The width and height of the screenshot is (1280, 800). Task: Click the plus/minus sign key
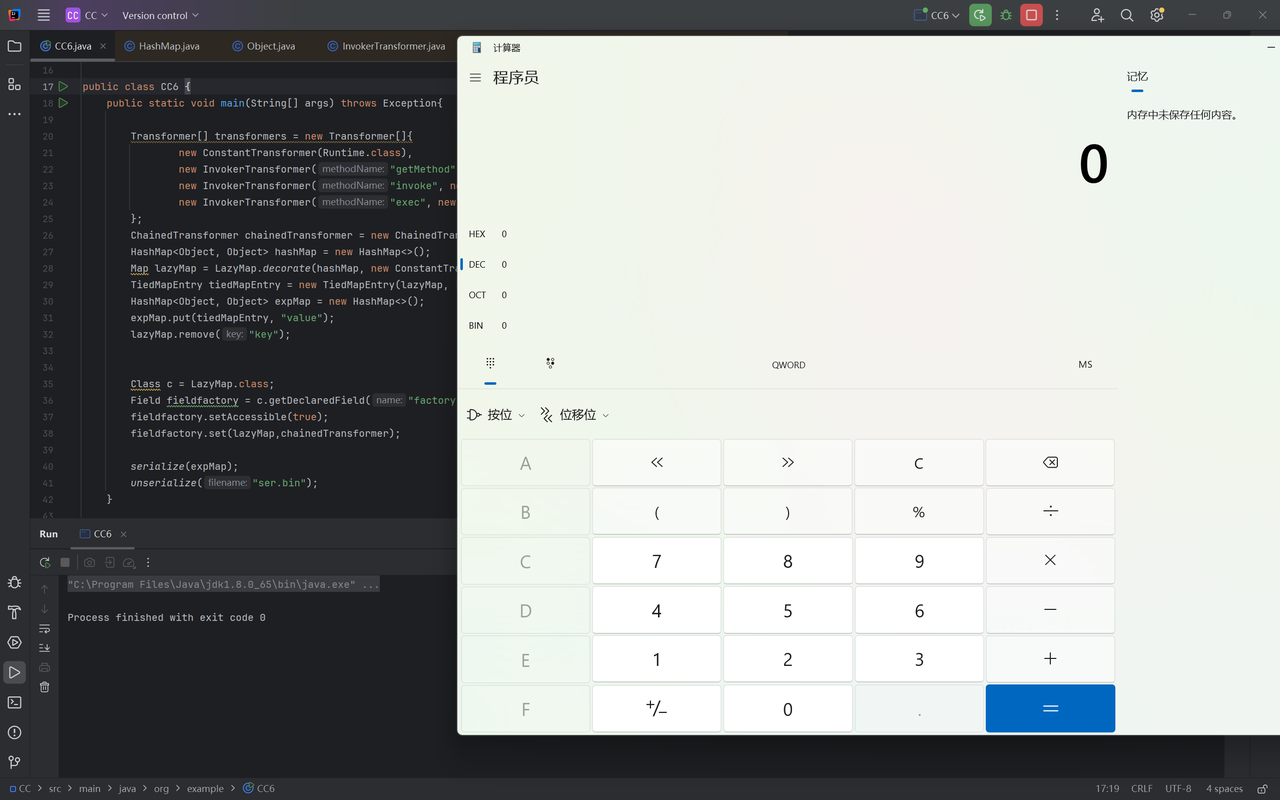(x=656, y=708)
